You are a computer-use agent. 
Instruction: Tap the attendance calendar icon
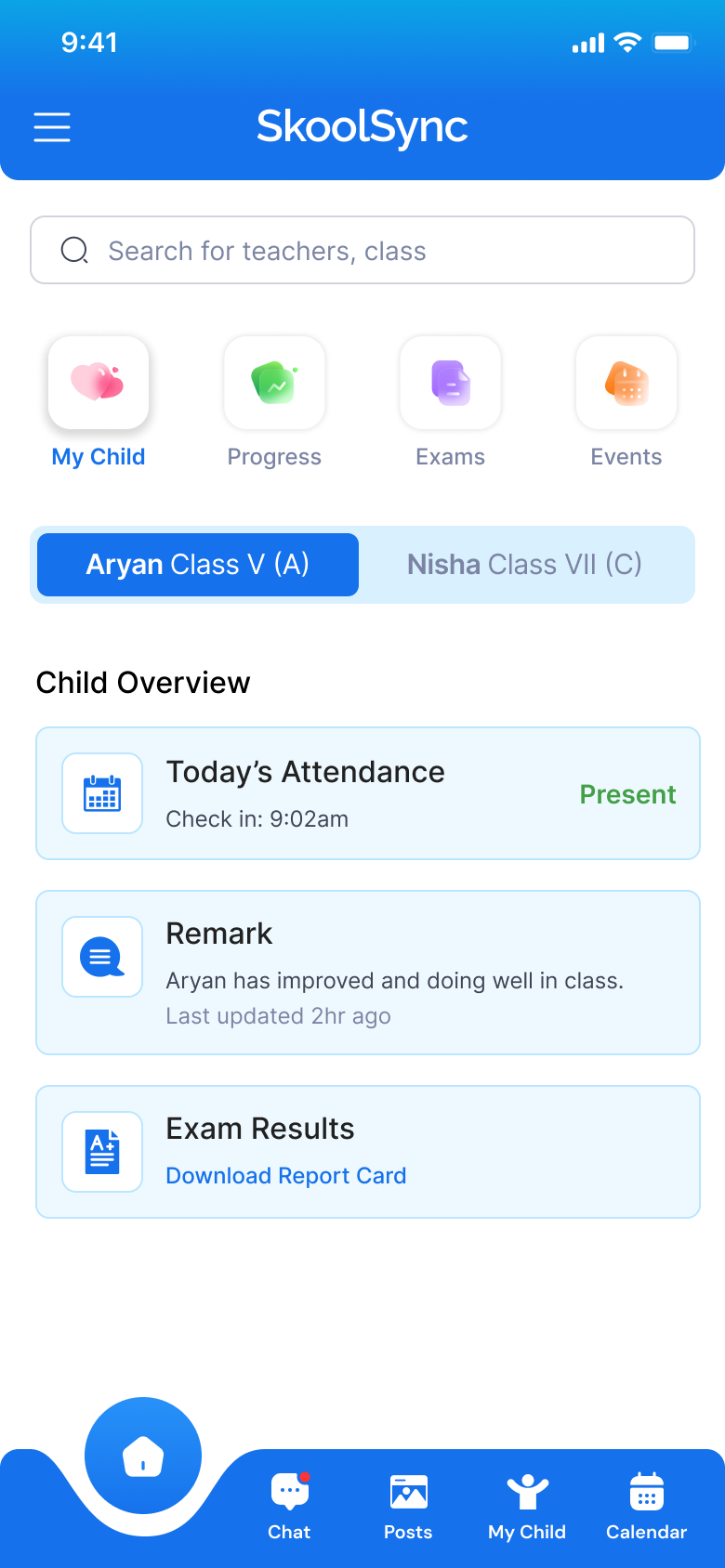coord(102,793)
